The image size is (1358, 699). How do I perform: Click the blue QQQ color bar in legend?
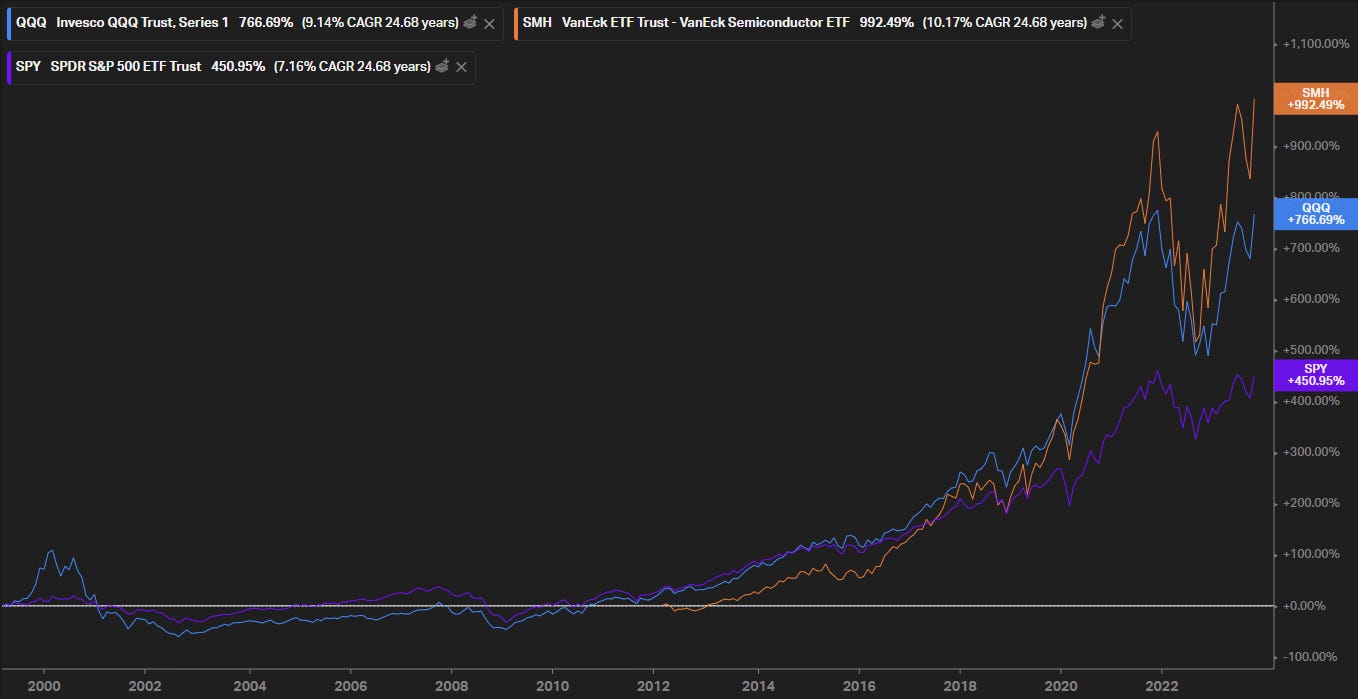point(8,22)
